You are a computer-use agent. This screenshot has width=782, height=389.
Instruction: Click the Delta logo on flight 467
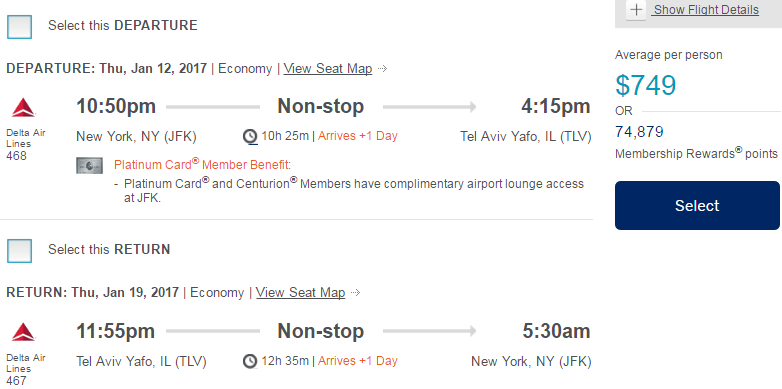pos(23,332)
